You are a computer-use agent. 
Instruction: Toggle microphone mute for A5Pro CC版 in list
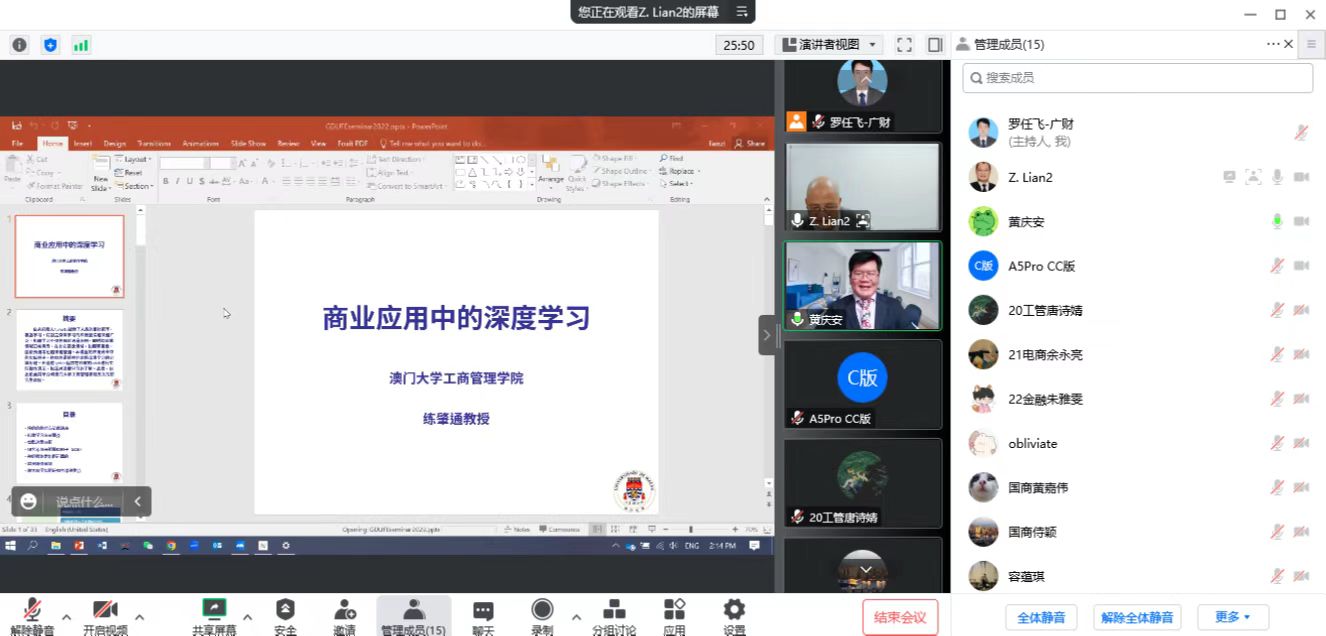(x=1277, y=266)
